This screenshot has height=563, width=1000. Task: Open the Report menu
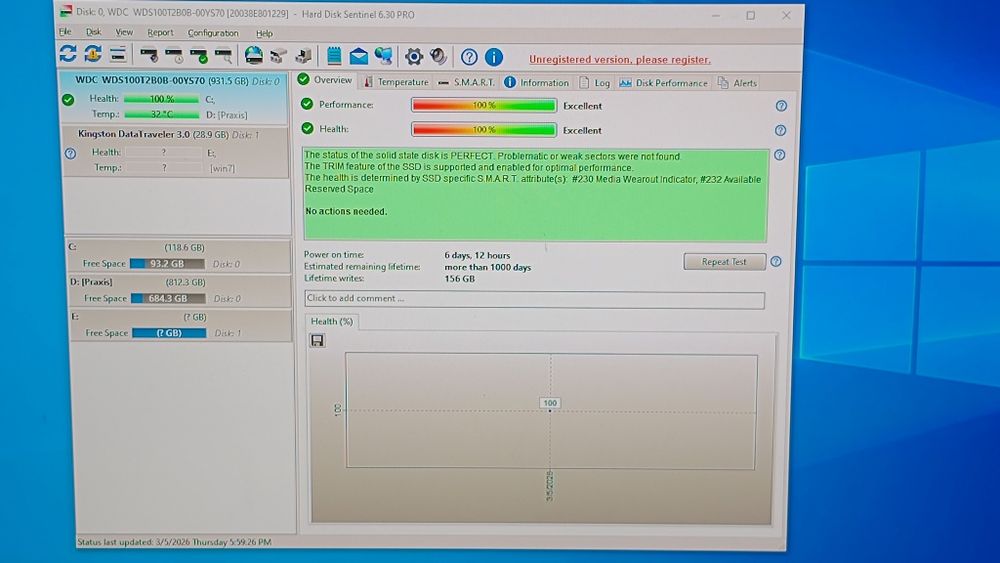point(160,33)
